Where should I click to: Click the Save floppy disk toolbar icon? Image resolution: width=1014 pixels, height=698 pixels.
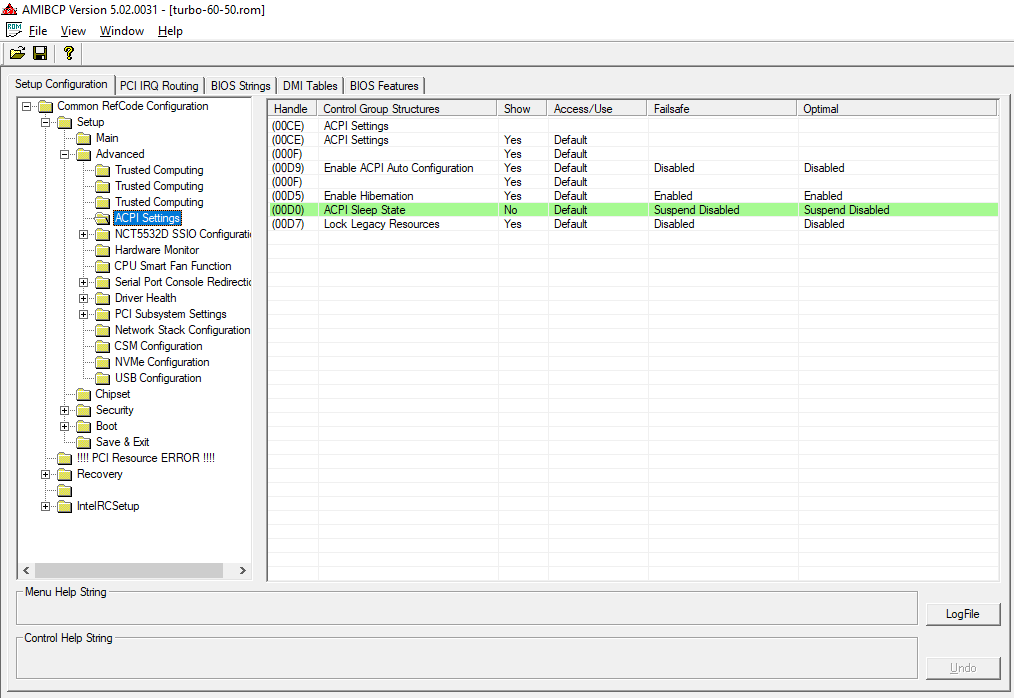point(40,53)
